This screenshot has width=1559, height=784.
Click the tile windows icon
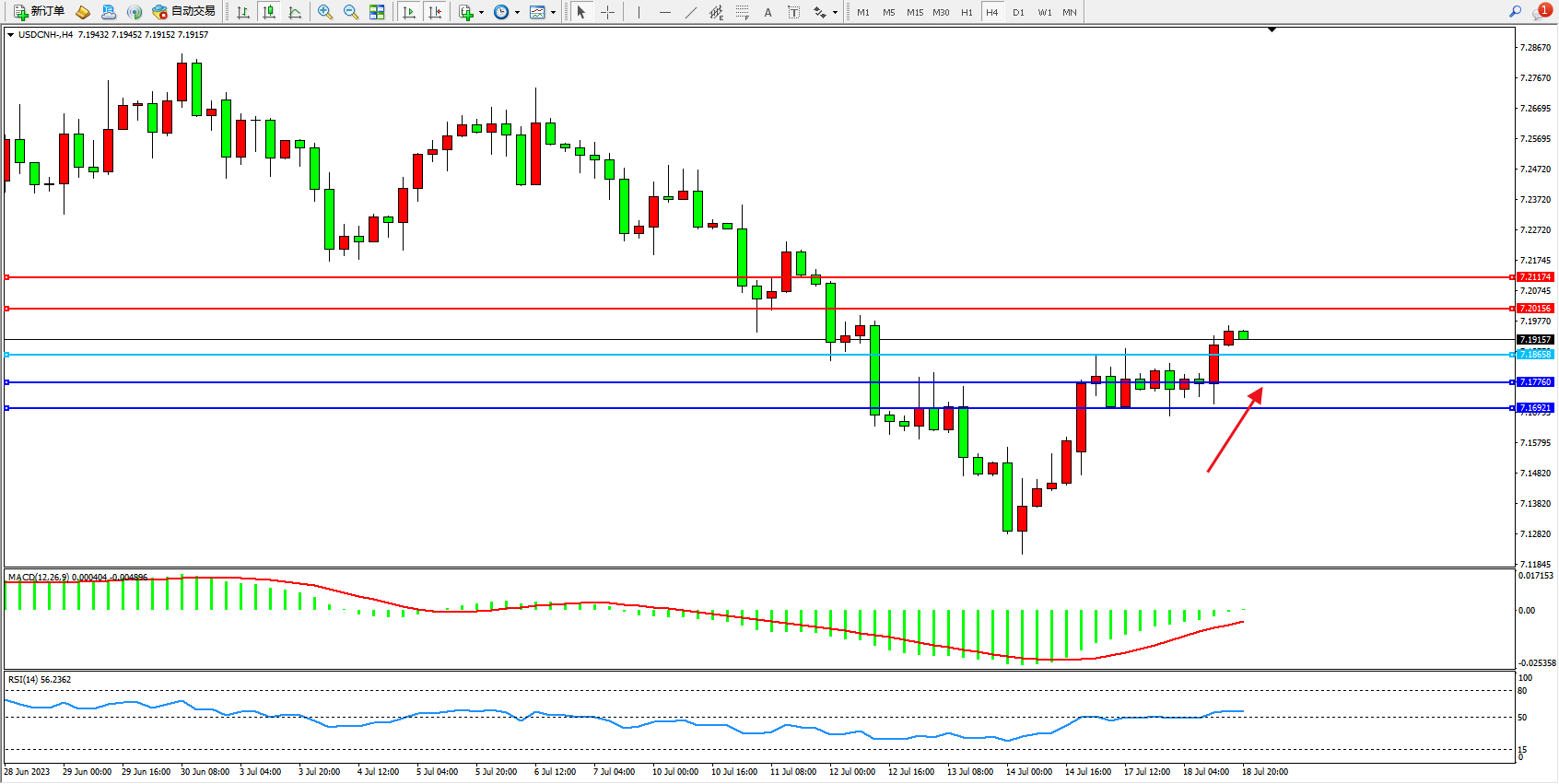(377, 12)
